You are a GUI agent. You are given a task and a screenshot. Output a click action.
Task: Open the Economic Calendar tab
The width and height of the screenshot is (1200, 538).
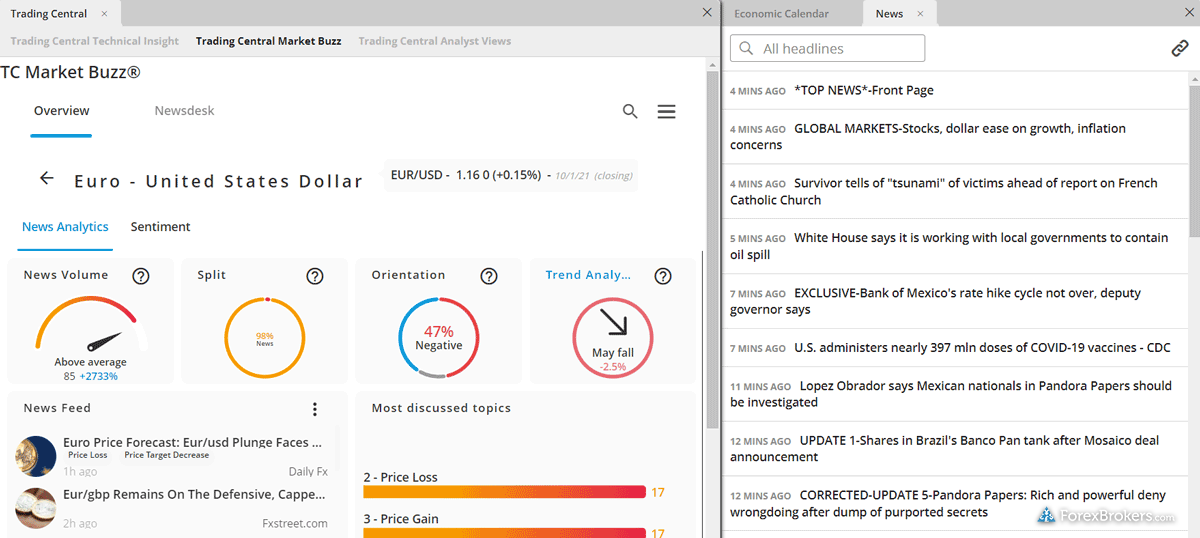click(781, 14)
